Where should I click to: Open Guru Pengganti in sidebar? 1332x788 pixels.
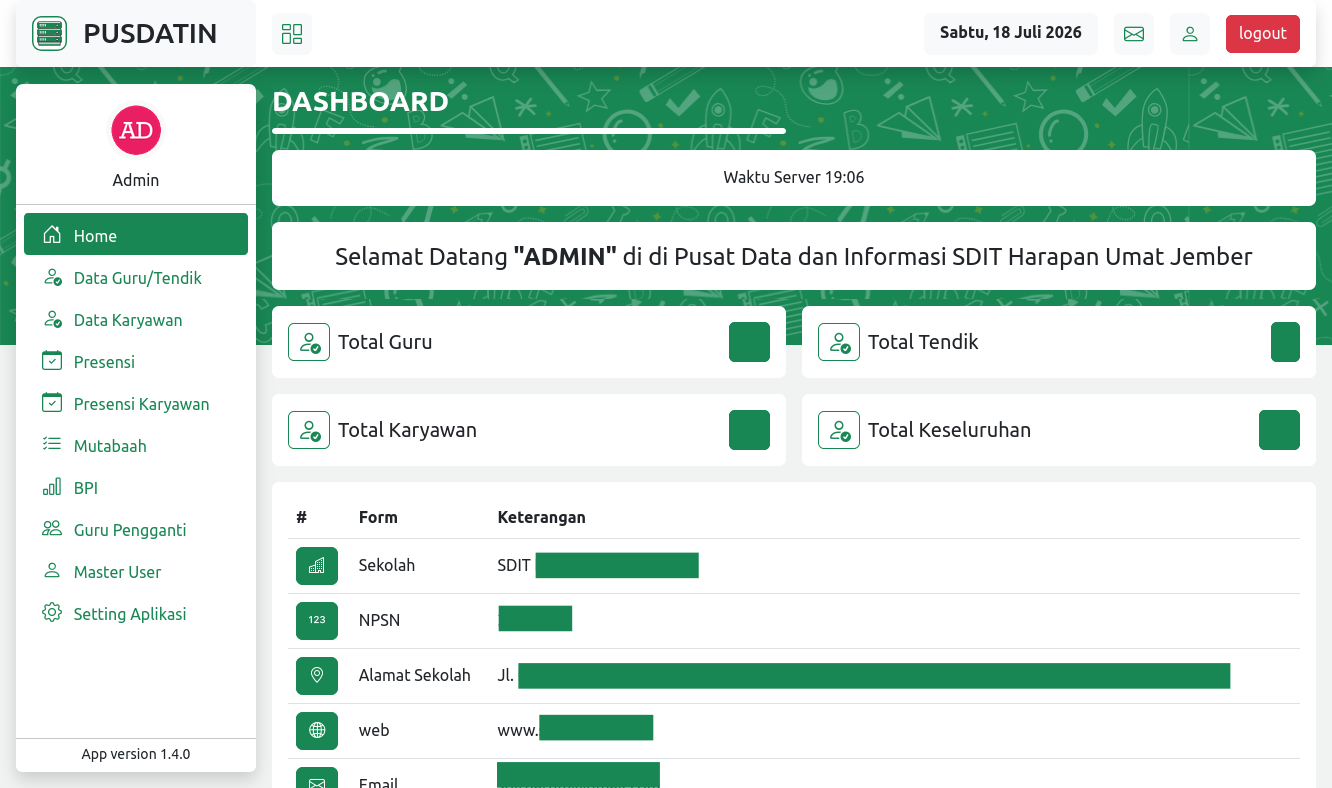(x=136, y=530)
